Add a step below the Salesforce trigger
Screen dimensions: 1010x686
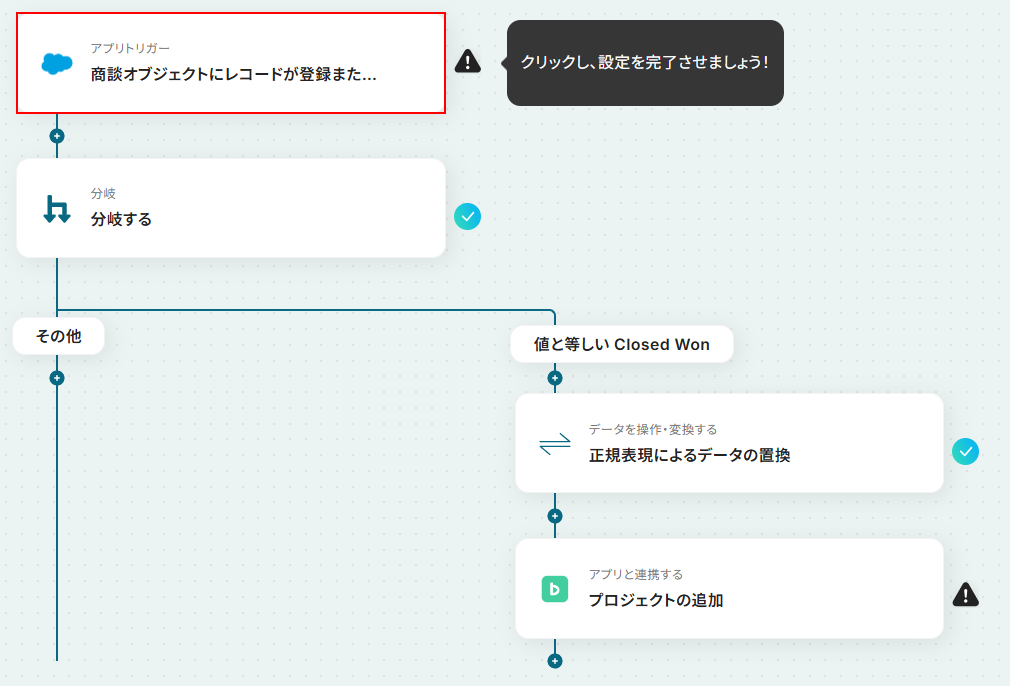point(57,136)
